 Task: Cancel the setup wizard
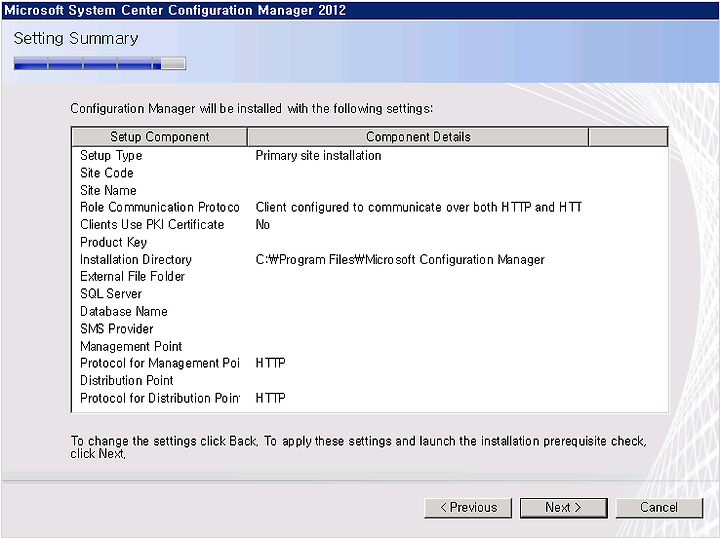pos(659,508)
